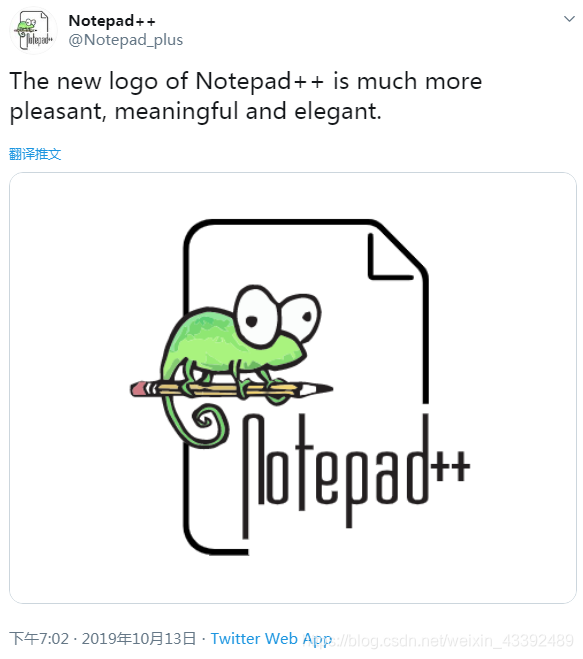Click the ++ symbols in logo wordmark

pos(452,466)
